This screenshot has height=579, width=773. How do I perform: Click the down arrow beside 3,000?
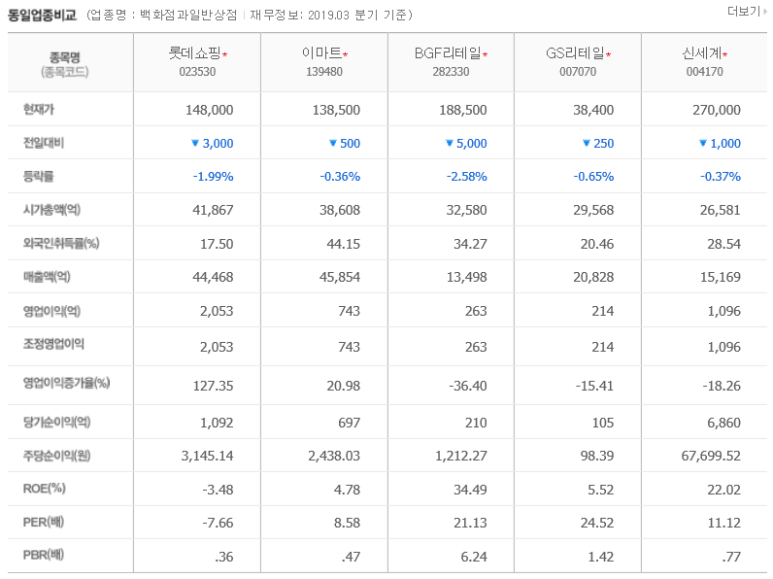195,143
